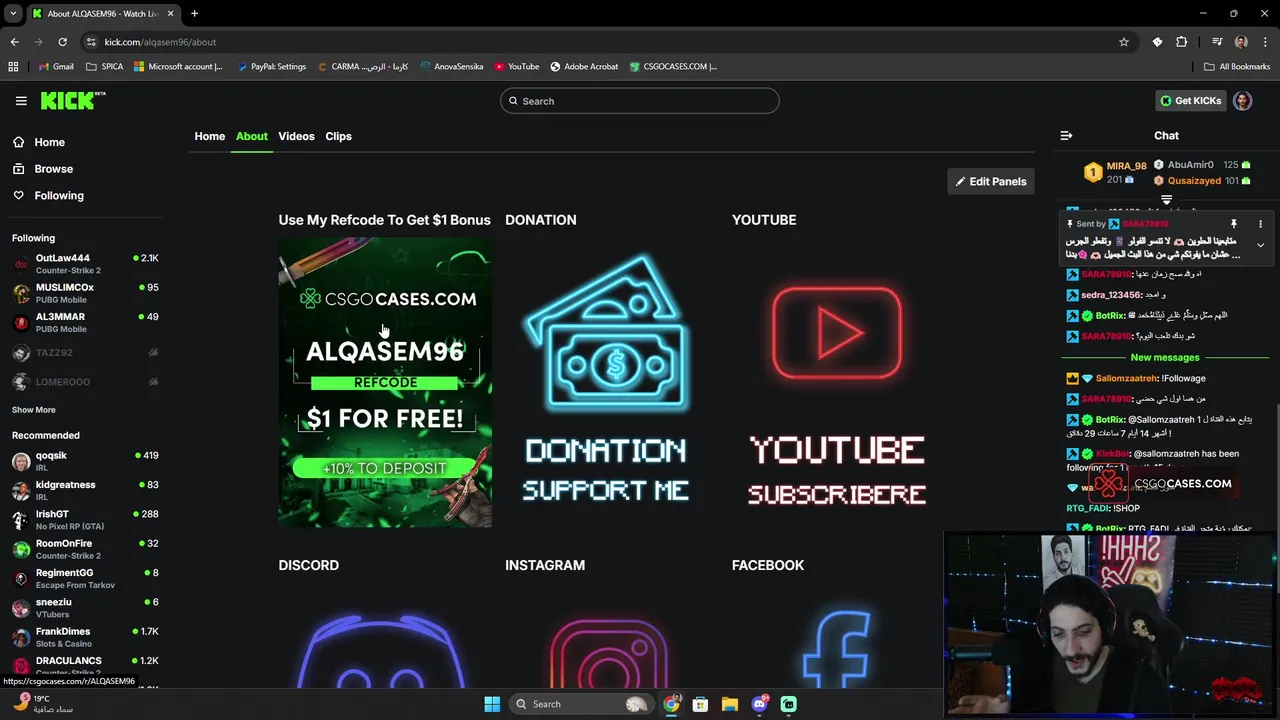Click the CSGOCASES refcode banner

(385, 382)
